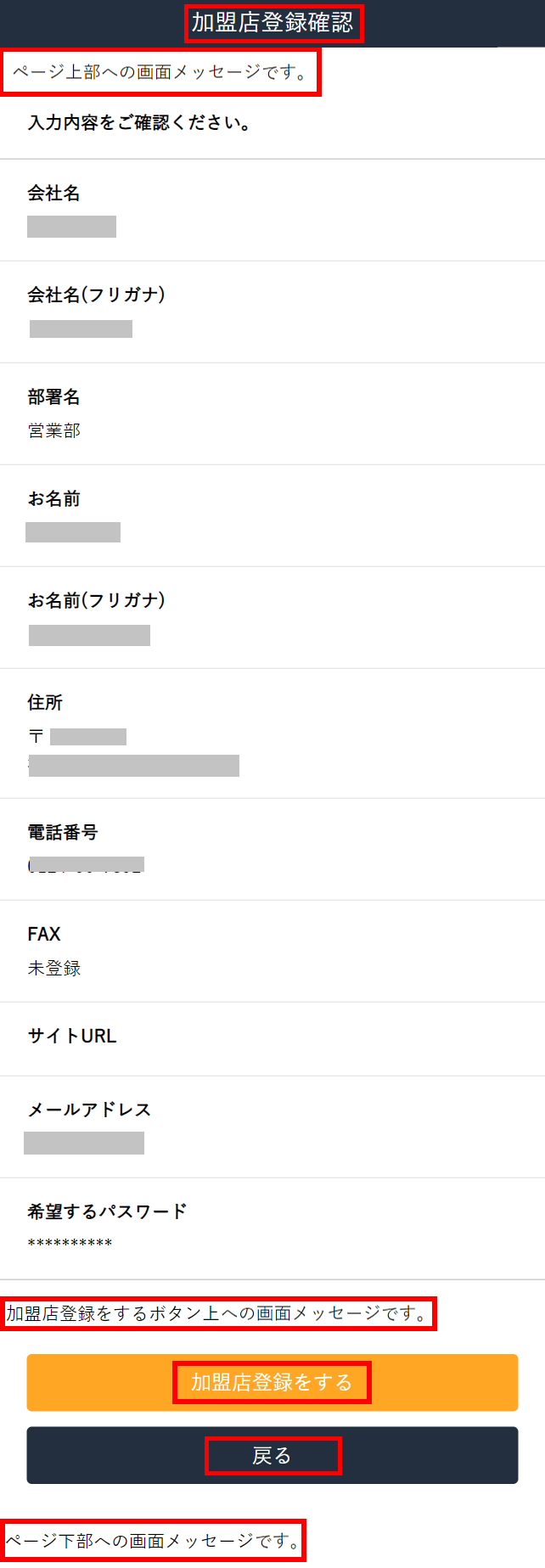The width and height of the screenshot is (545, 1568).
Task: Click the 戻る button
Action: 272,1455
